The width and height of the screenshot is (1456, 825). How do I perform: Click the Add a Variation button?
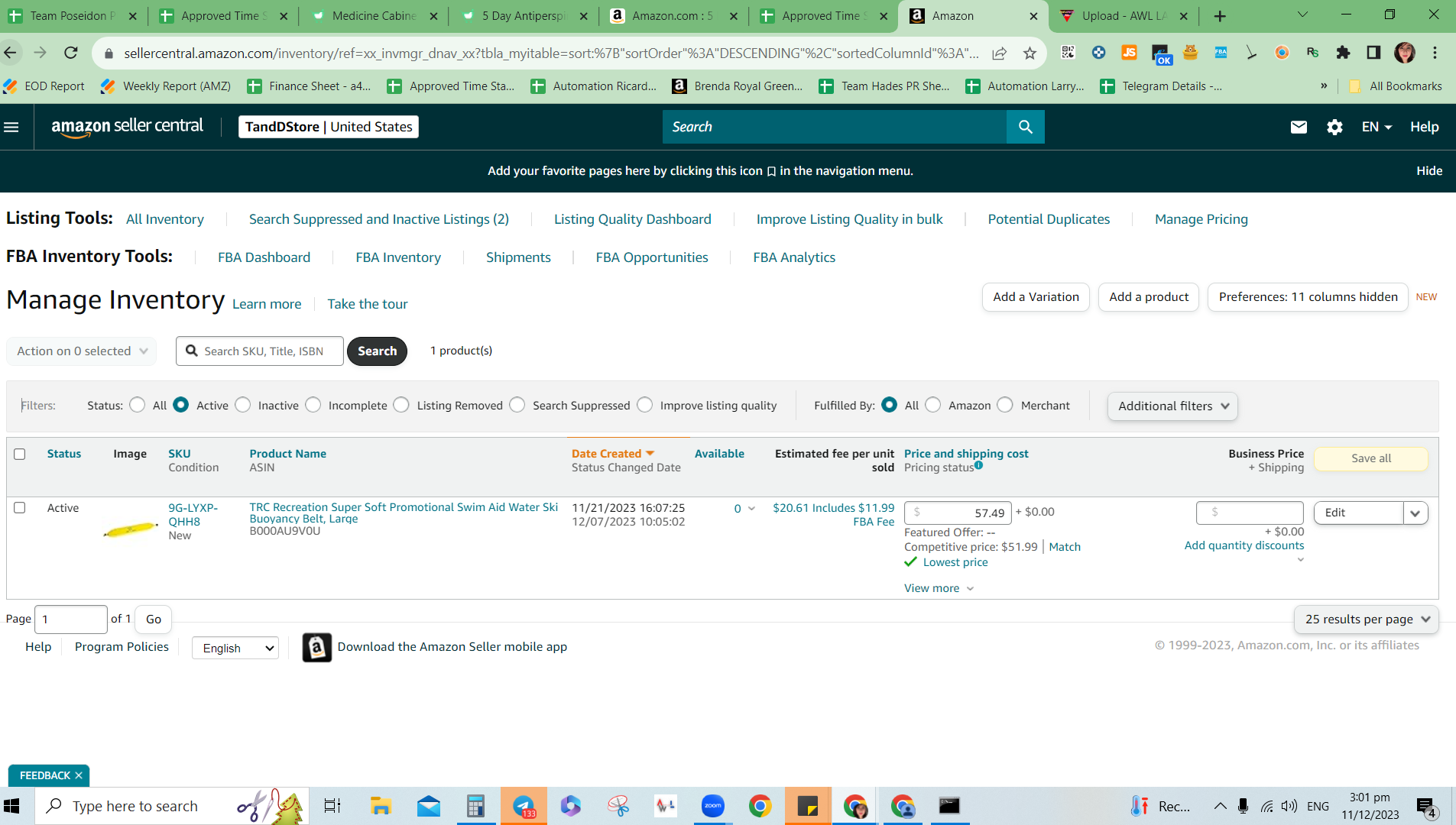1036,297
